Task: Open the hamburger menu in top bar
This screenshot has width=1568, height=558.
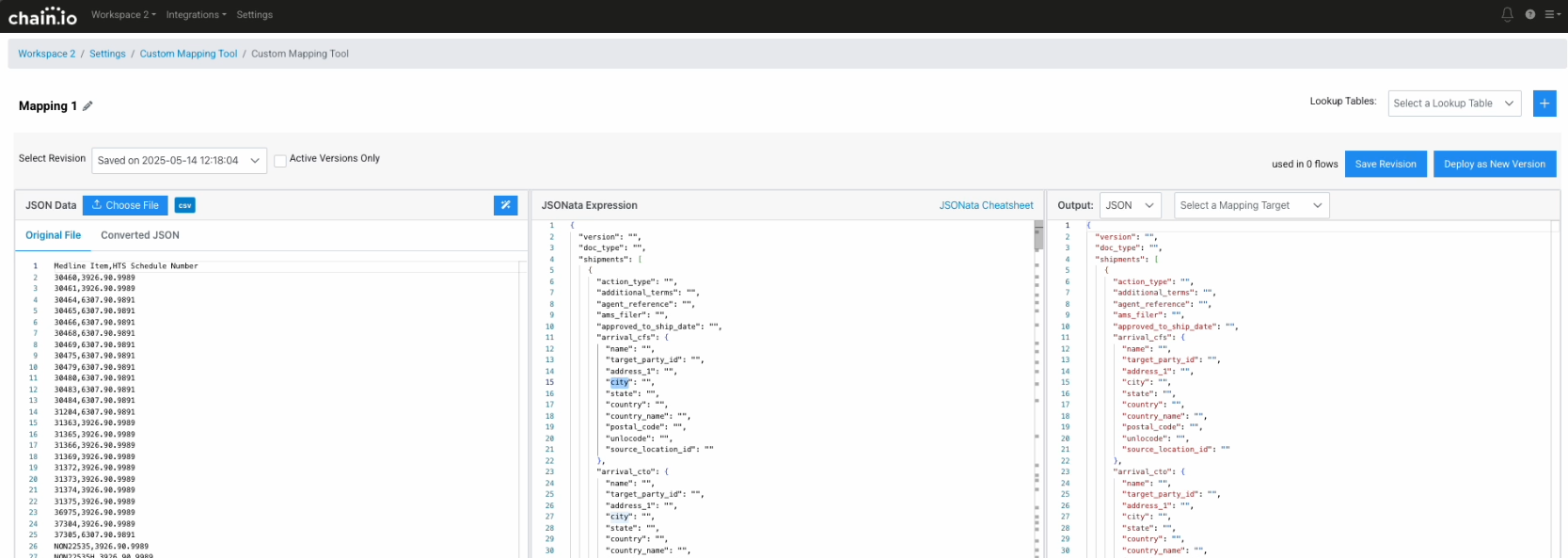Action: [x=1552, y=14]
